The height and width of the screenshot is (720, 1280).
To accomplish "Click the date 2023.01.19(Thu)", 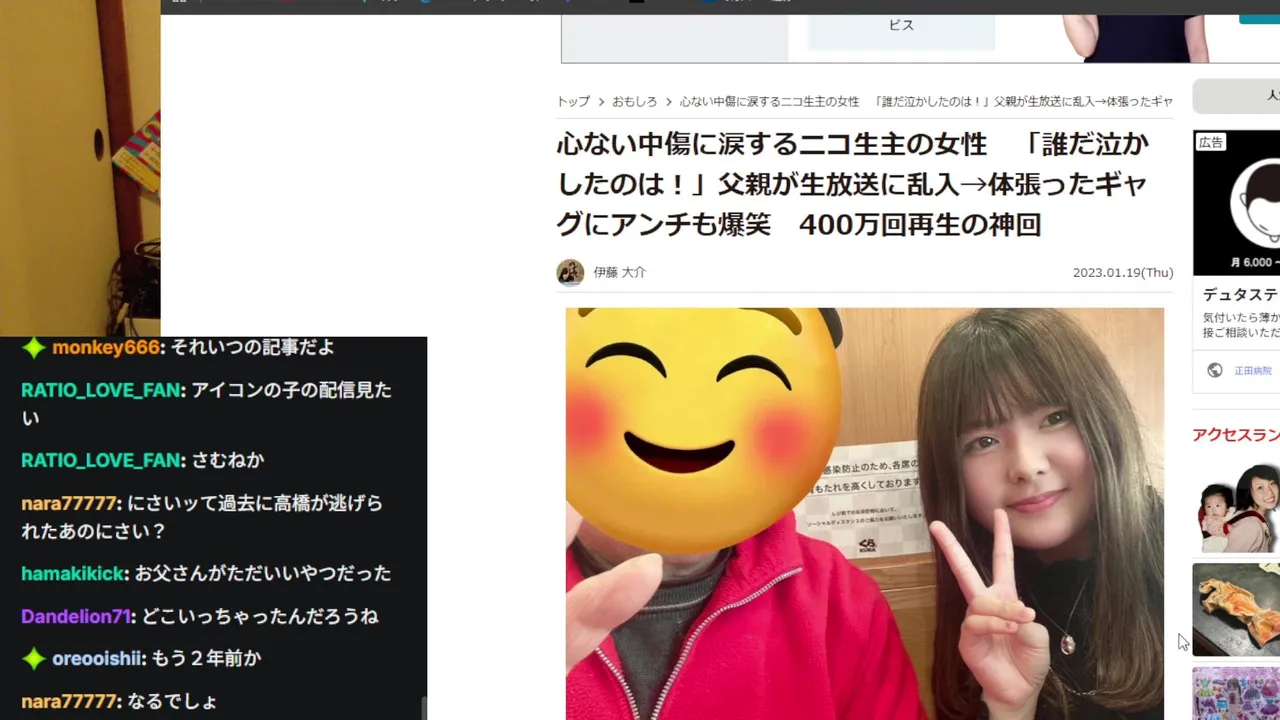I will (x=1123, y=272).
